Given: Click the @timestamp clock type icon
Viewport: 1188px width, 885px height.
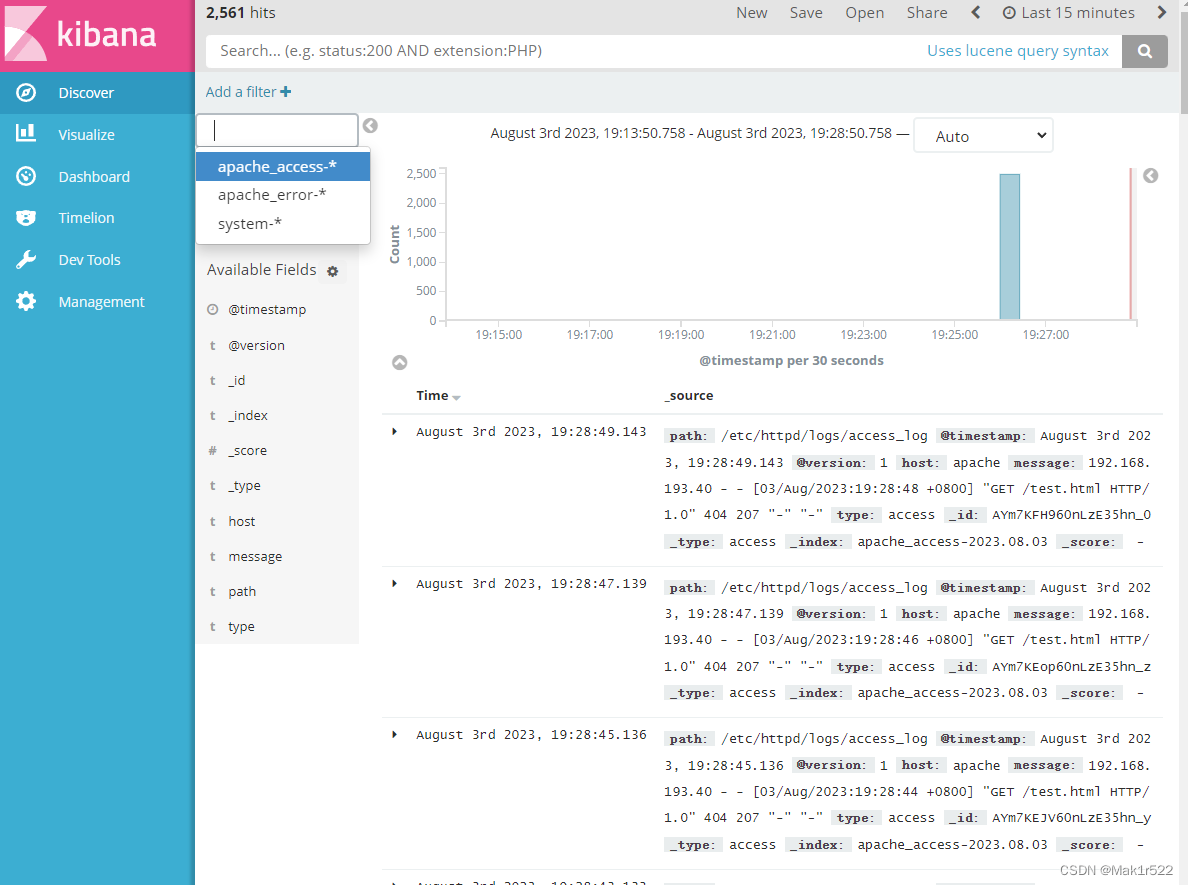Looking at the screenshot, I should [213, 309].
